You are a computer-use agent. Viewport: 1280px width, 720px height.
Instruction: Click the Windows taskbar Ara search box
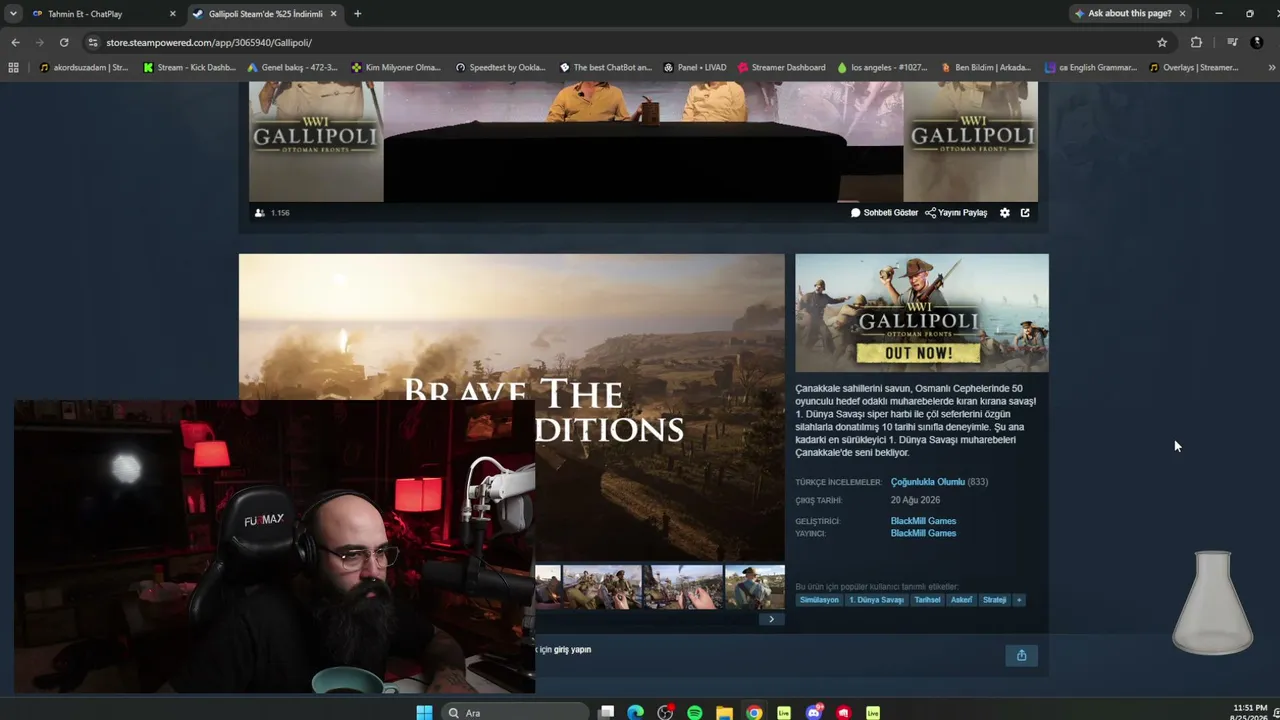515,713
